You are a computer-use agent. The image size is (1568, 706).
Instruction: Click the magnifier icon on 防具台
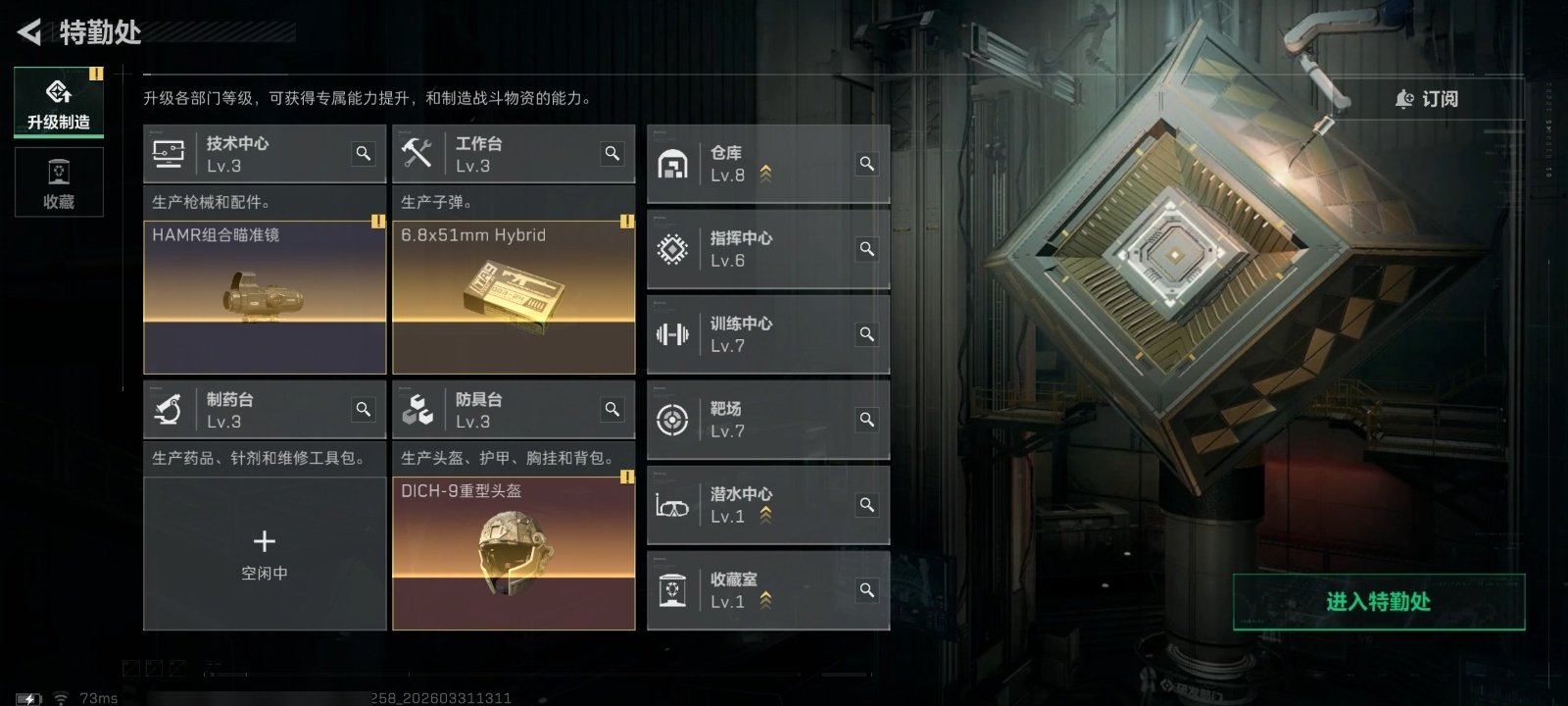coord(612,409)
